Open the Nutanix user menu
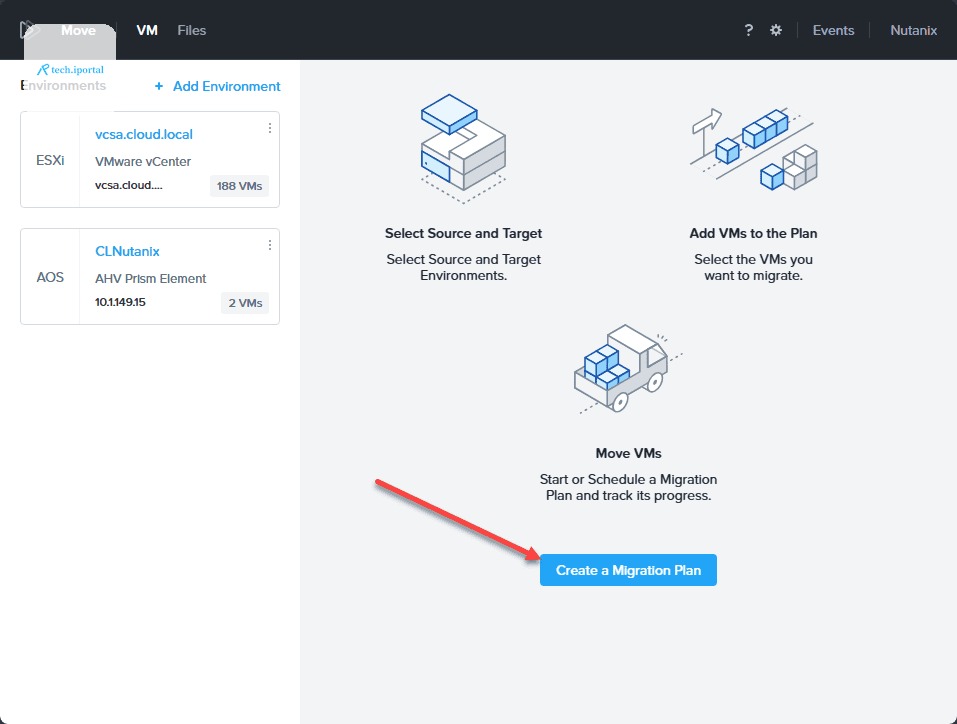The width and height of the screenshot is (957, 724). [913, 30]
